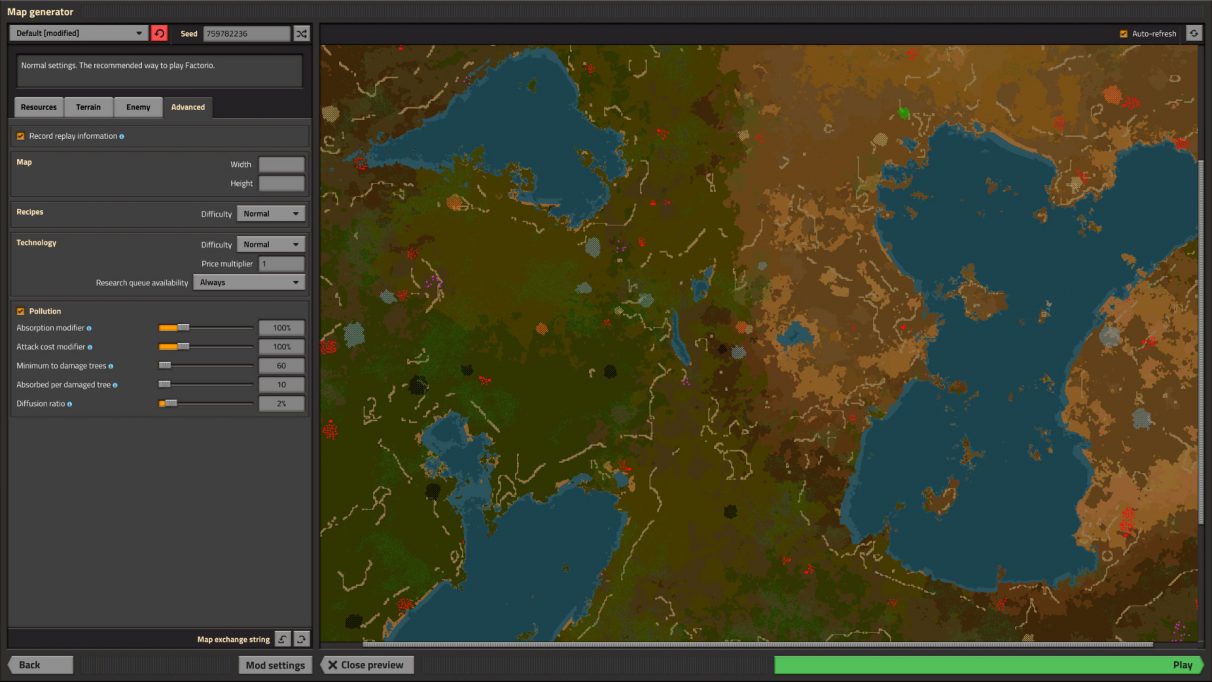Click the Back button
The width and height of the screenshot is (1212, 682).
[x=41, y=665]
